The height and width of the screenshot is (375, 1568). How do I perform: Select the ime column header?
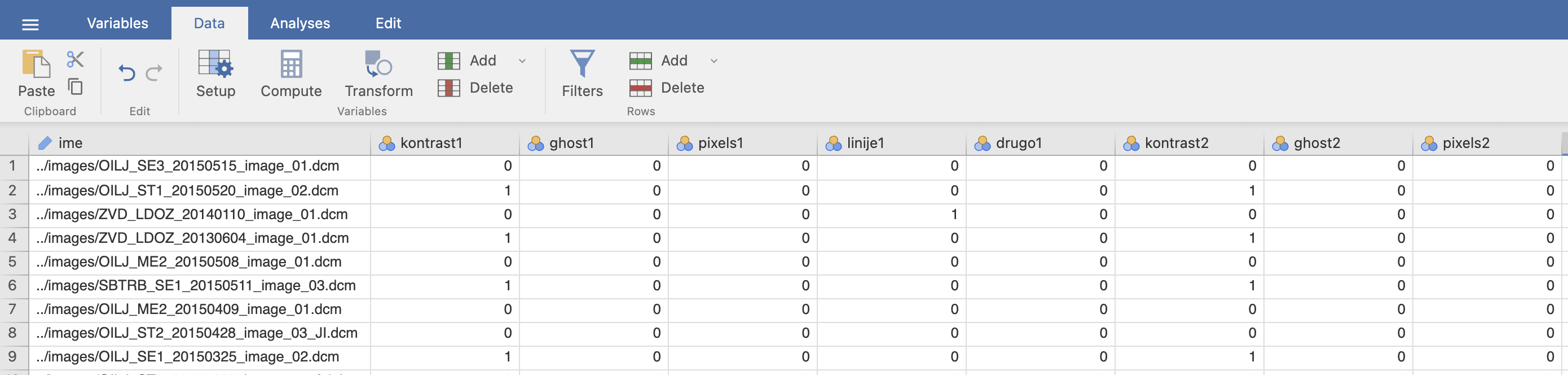[200, 143]
